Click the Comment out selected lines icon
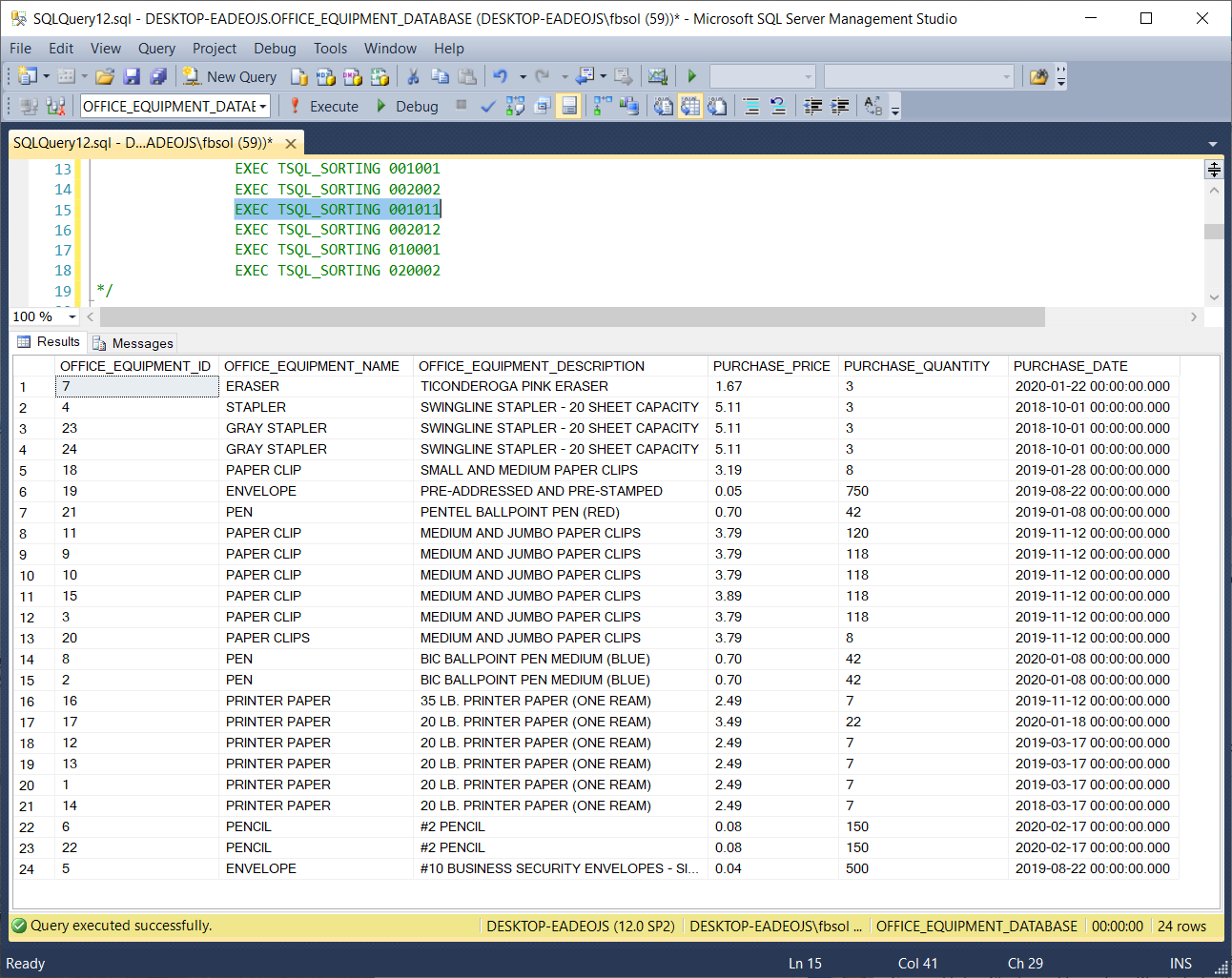The height and width of the screenshot is (978, 1232). [x=751, y=107]
